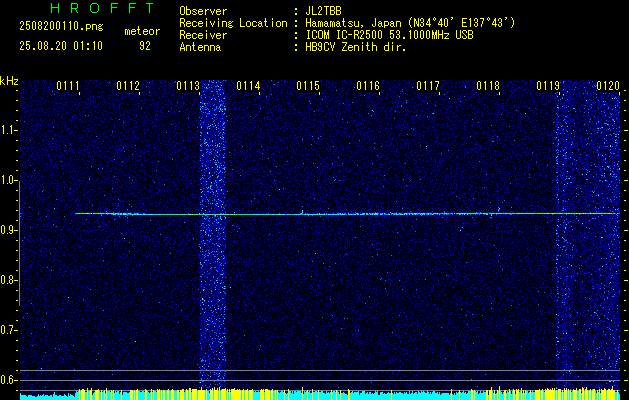This screenshot has height=400, width=629.
Task: Click the 0113 time marker
Action: click(x=188, y=85)
